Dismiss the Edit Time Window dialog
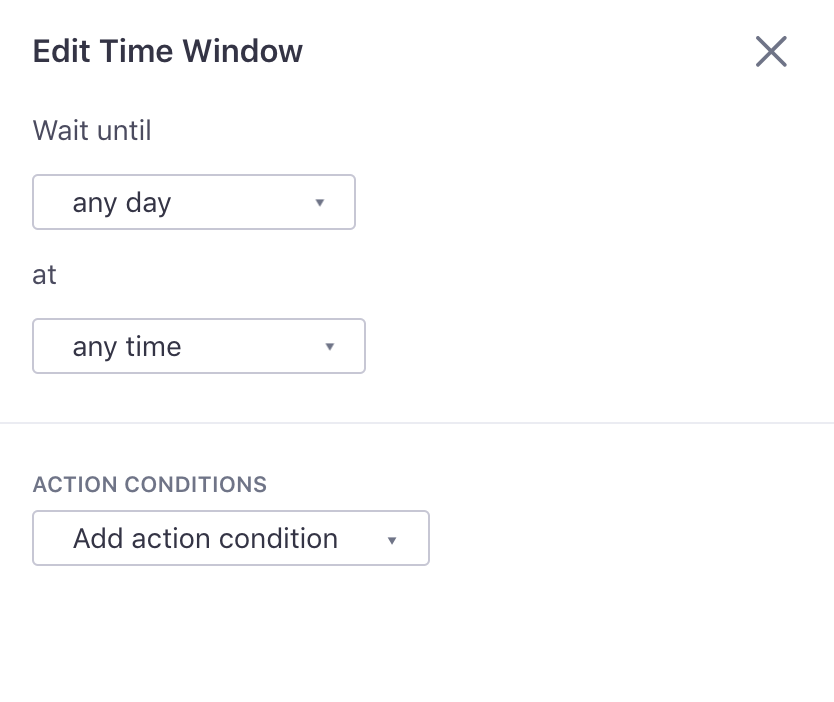834x702 pixels. (771, 51)
